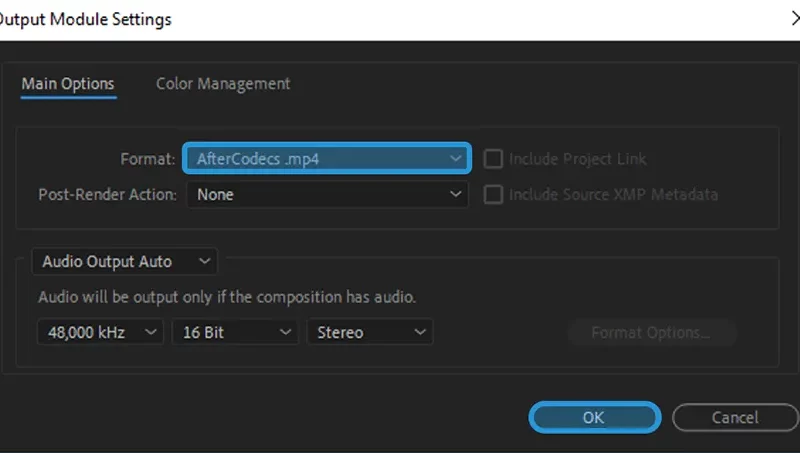Viewport: 800px width, 453px height.
Task: Switch to the Main Options tab
Action: (x=68, y=84)
